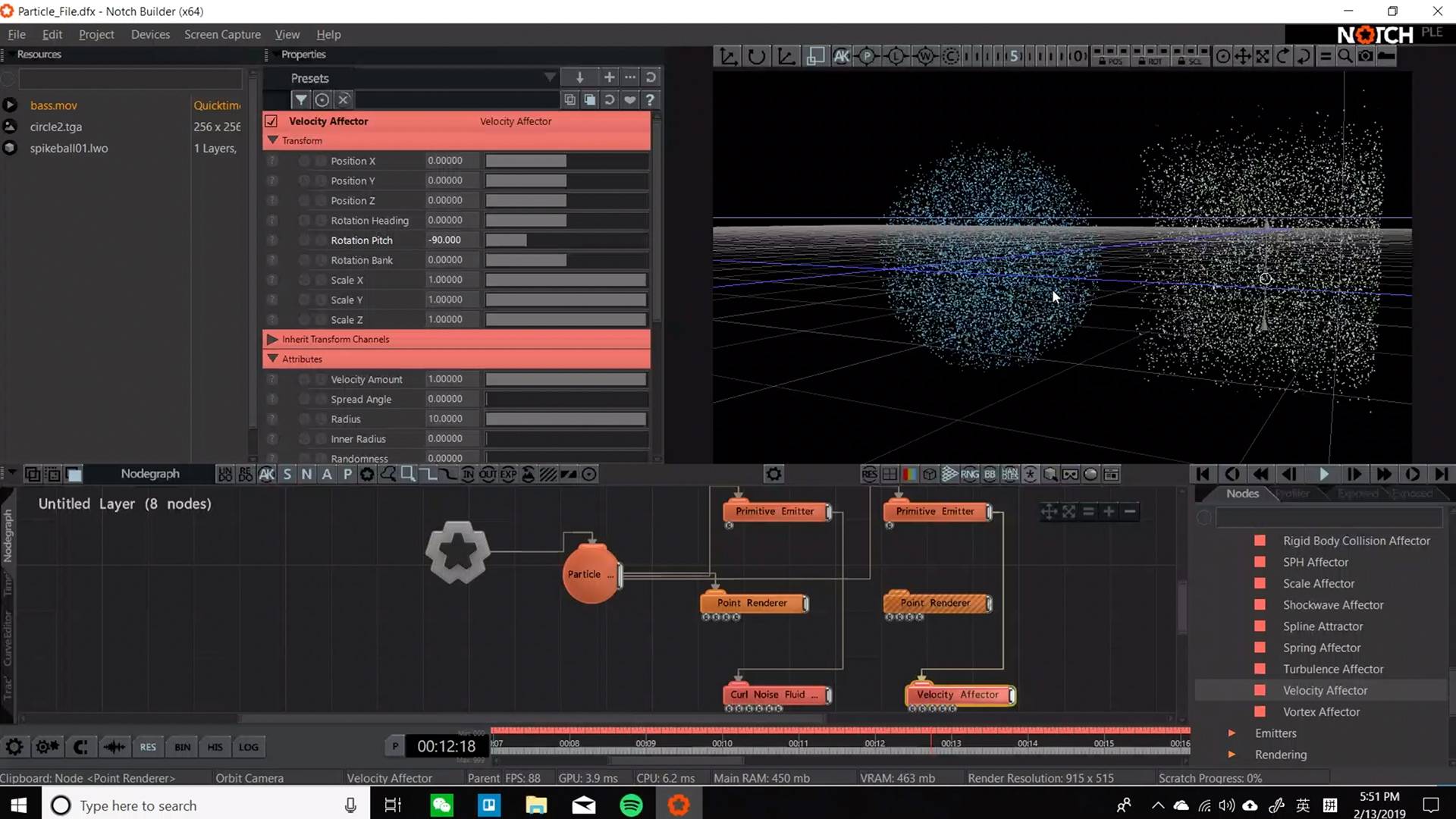Open the Devices menu
This screenshot has width=1456, height=819.
(150, 34)
